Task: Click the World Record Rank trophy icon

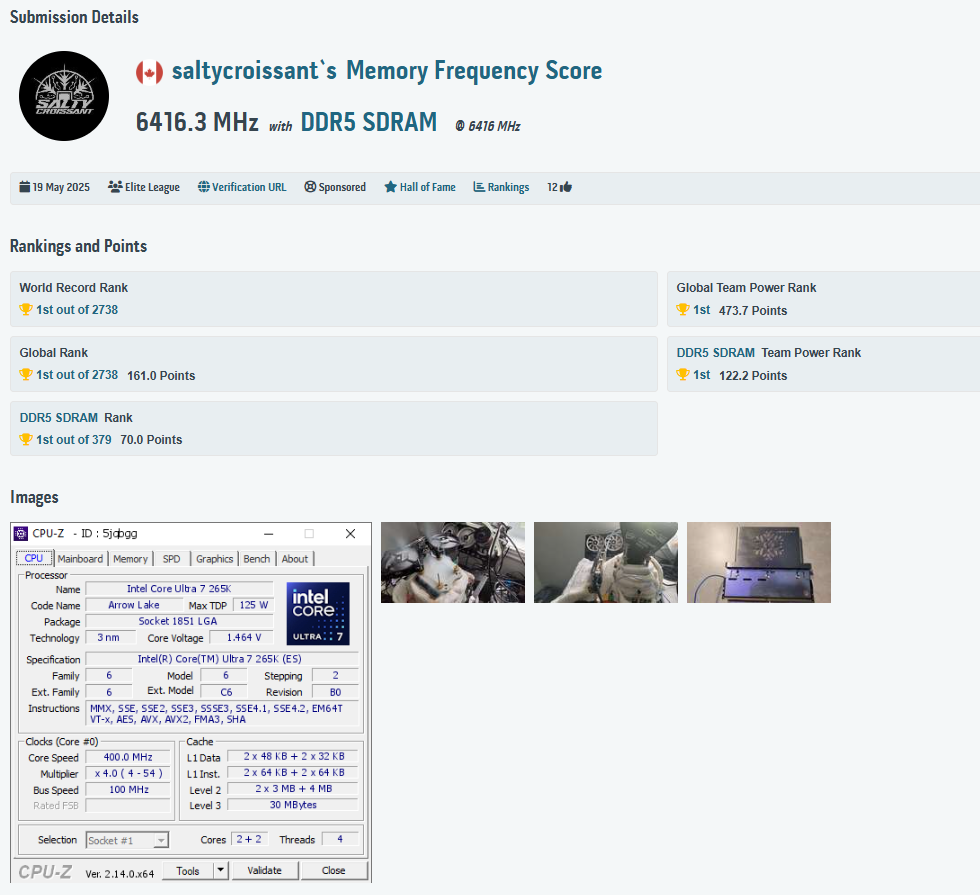Action: point(26,310)
